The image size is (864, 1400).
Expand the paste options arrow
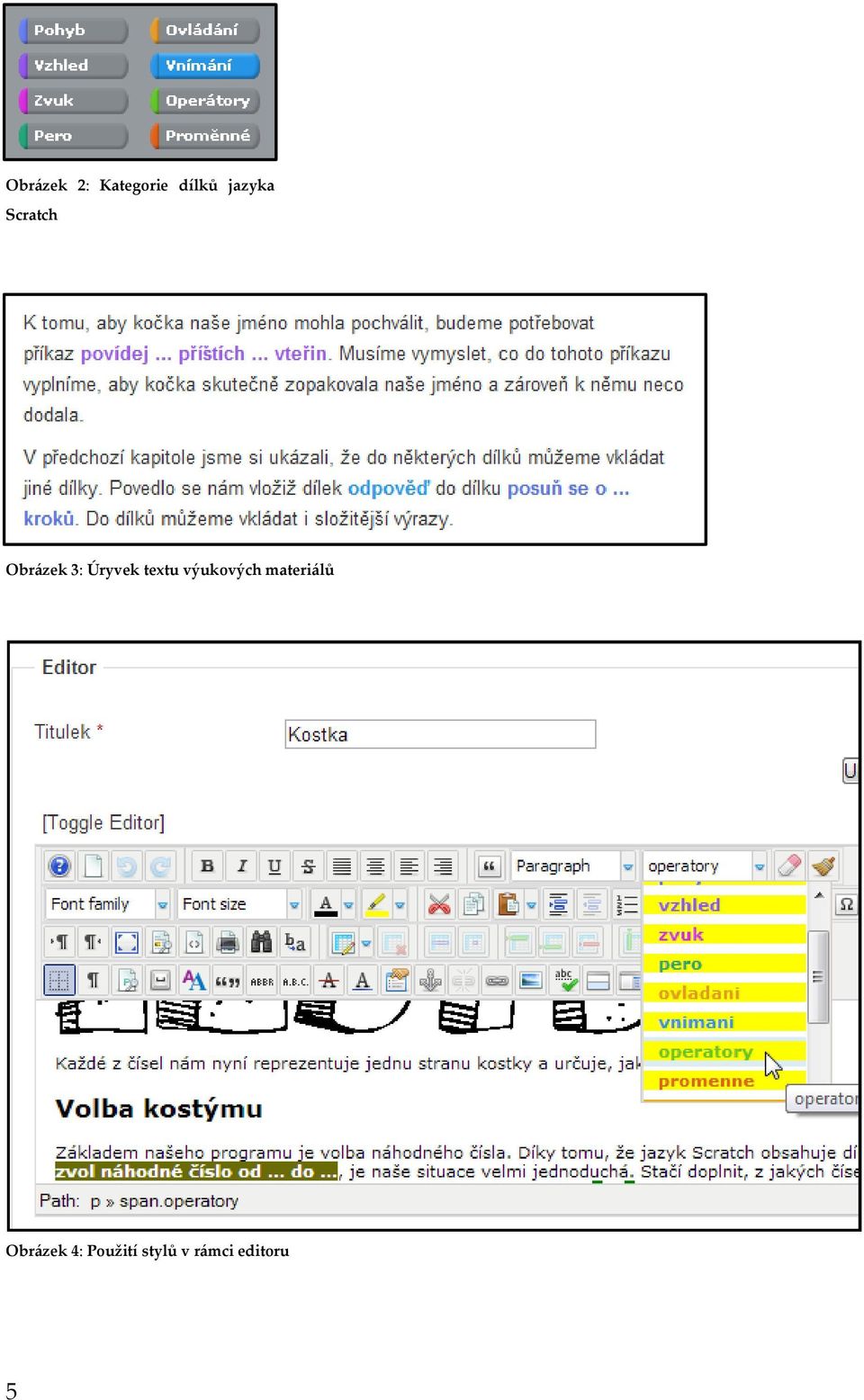531,904
